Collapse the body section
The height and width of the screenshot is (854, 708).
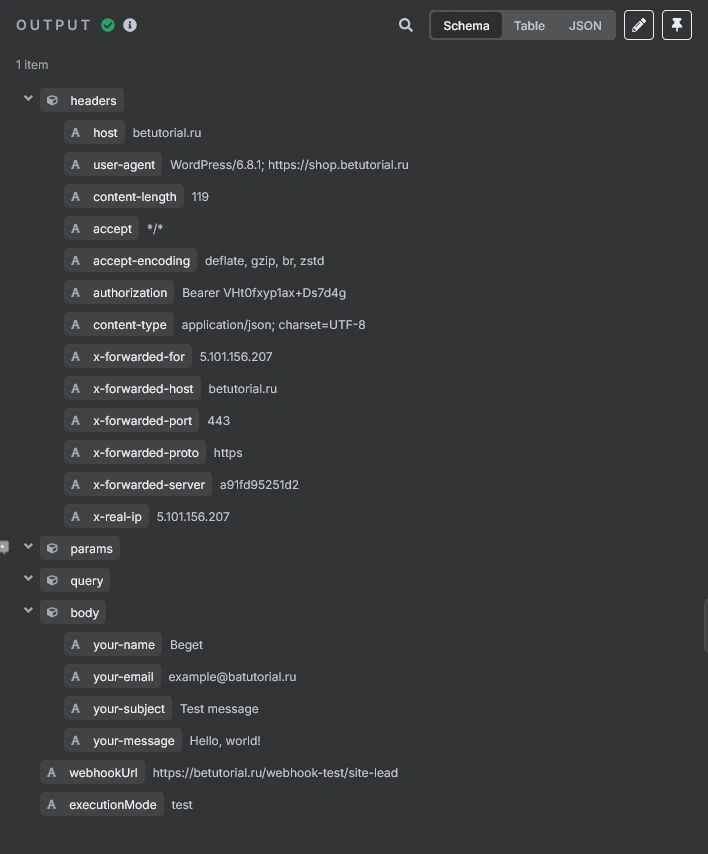[28, 611]
